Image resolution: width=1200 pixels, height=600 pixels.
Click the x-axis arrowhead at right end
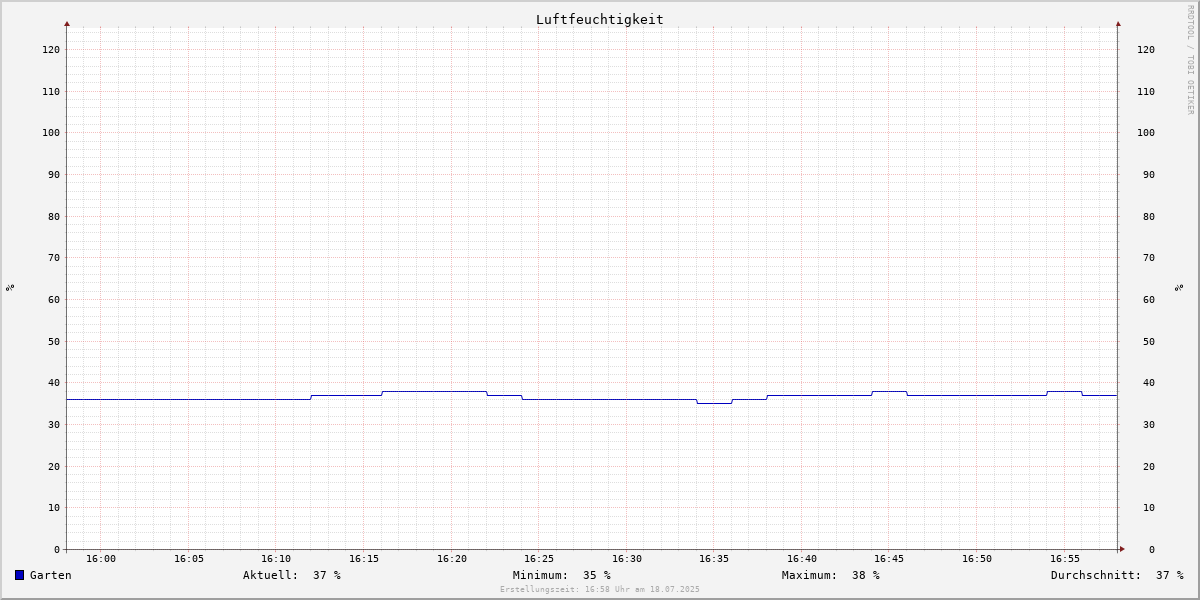click(x=1122, y=549)
